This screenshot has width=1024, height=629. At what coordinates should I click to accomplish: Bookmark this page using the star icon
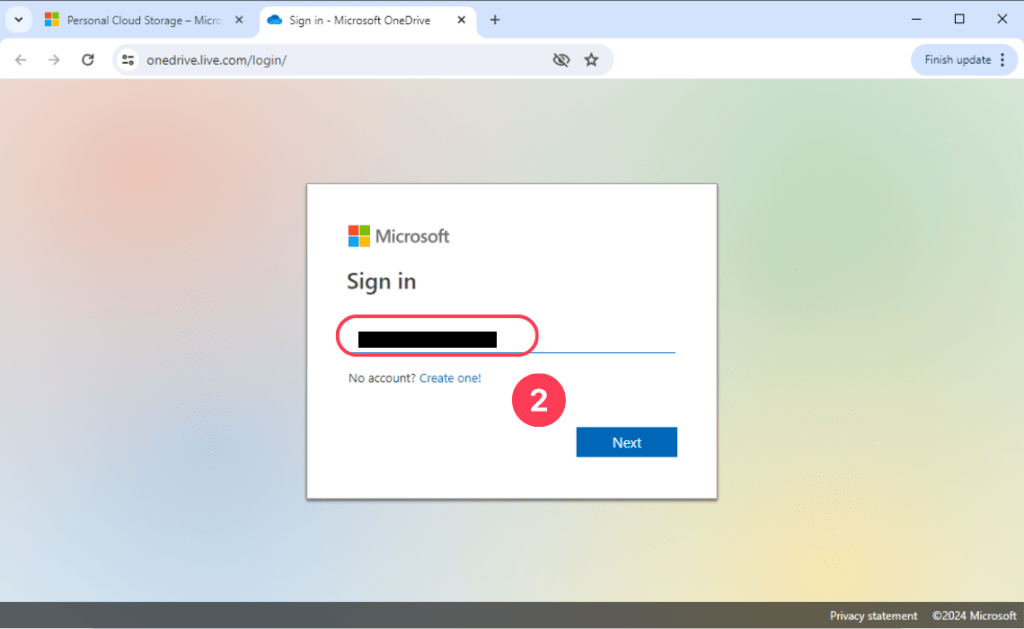[x=592, y=59]
